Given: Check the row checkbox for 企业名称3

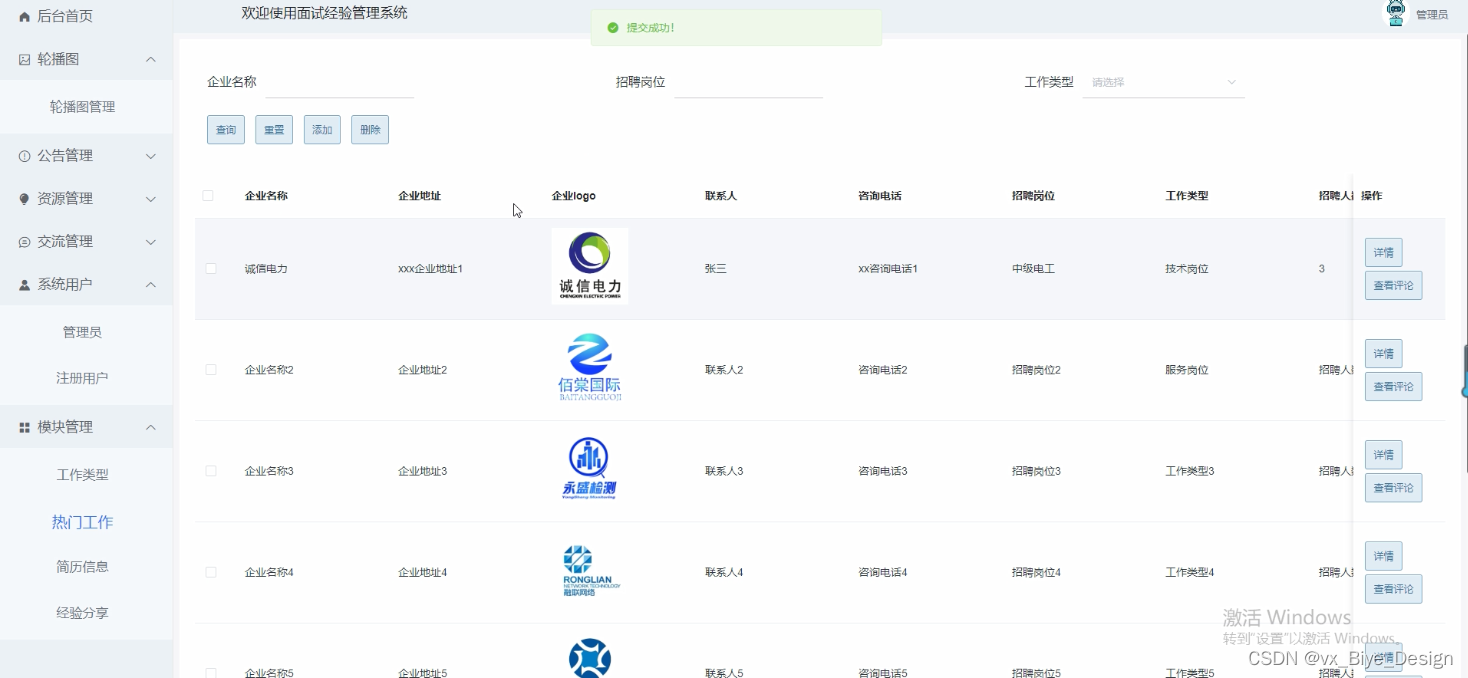Looking at the screenshot, I should pyautogui.click(x=210, y=471).
